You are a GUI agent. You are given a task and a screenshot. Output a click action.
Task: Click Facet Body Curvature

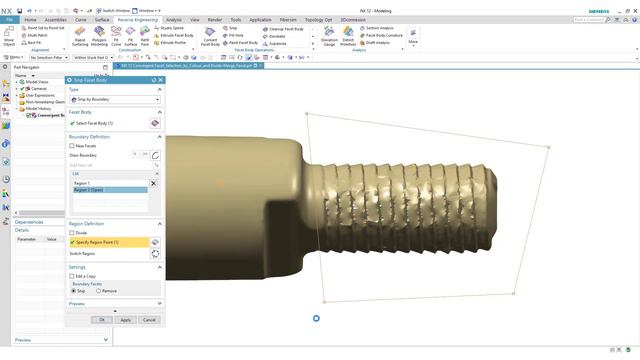pyautogui.click(x=381, y=36)
